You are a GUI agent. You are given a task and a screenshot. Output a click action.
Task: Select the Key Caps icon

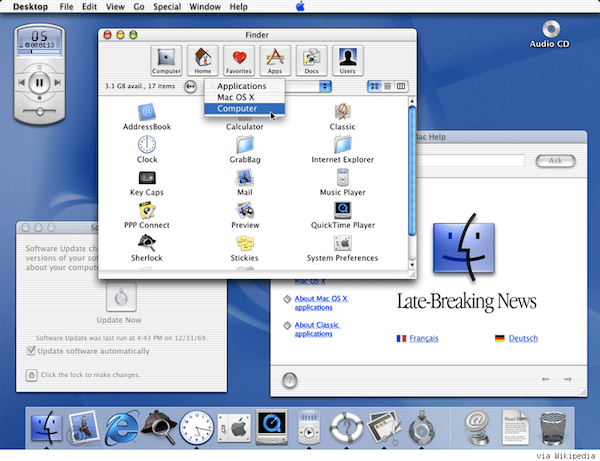147,178
